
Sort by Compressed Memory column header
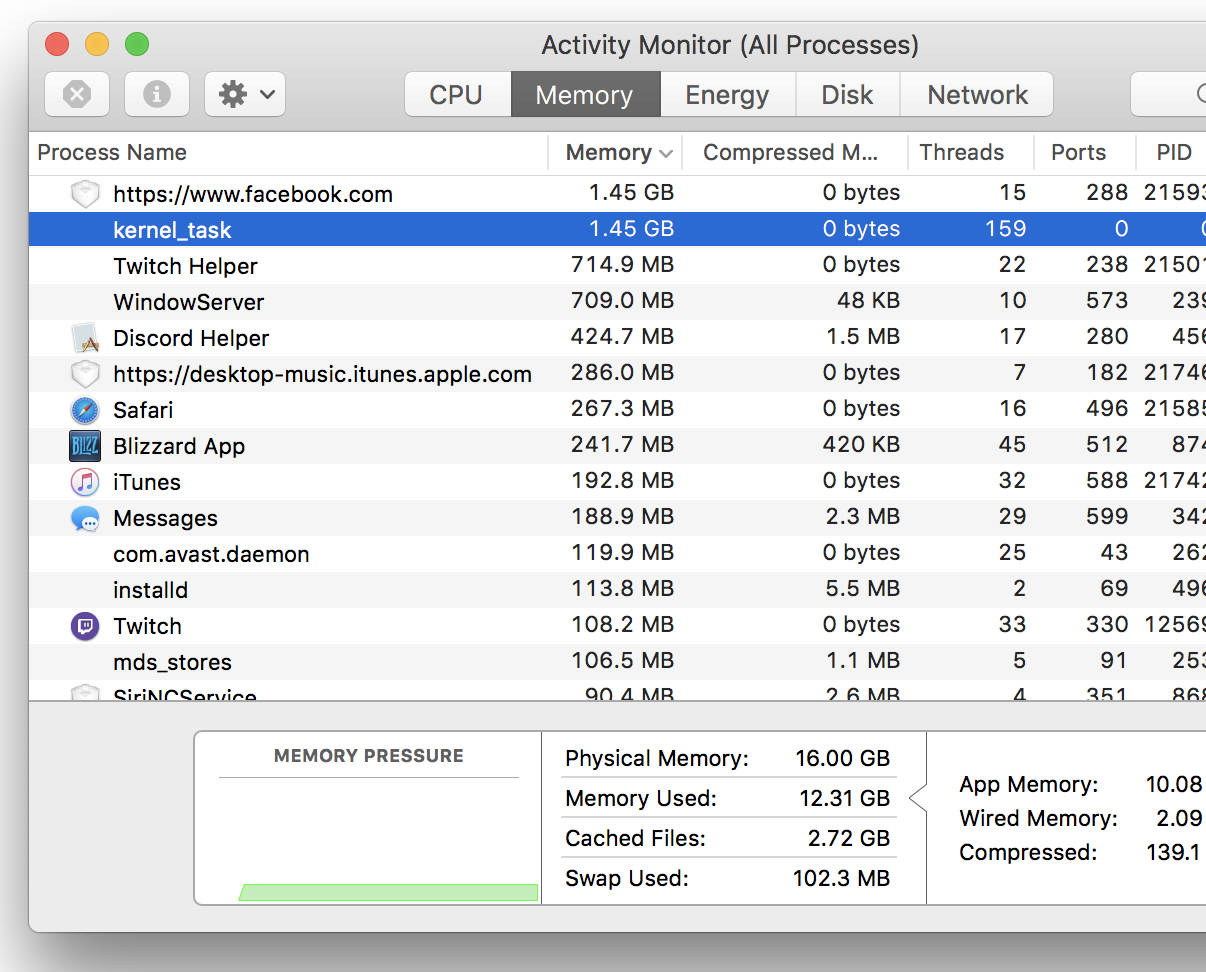coord(794,153)
